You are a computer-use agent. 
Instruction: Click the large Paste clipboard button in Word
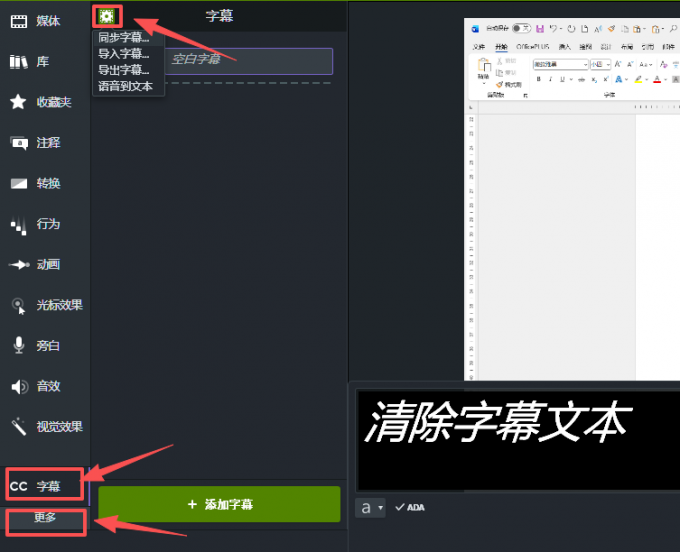click(484, 65)
